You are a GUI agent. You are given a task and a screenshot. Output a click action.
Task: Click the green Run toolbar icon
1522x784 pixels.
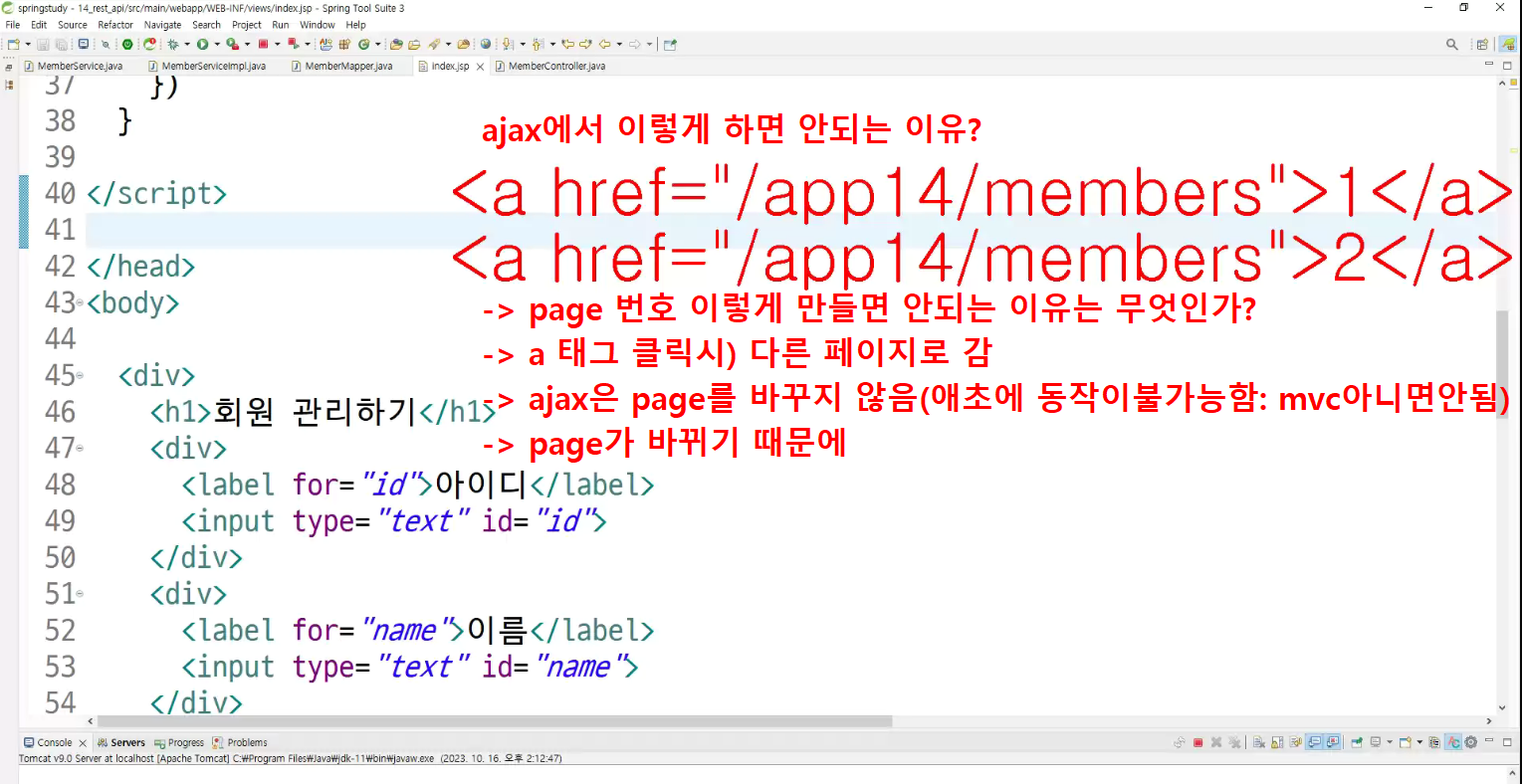click(x=202, y=44)
